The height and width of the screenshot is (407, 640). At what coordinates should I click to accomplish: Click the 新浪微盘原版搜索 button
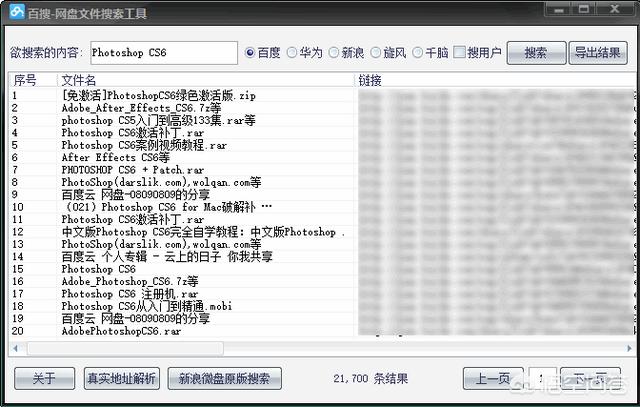224,378
